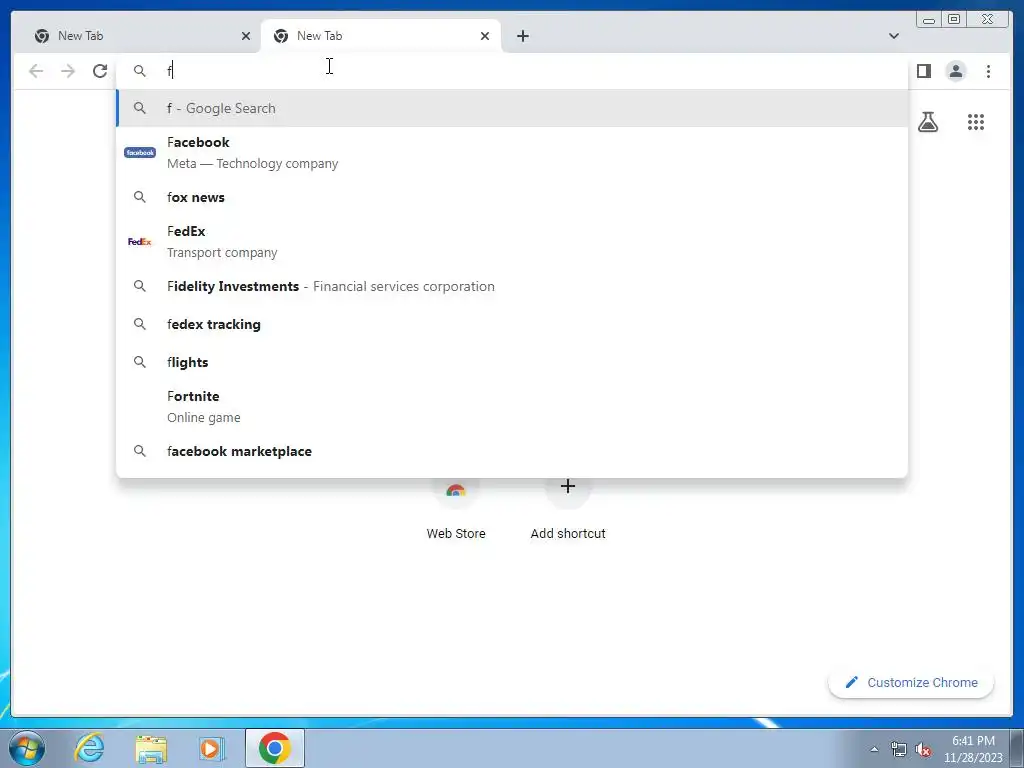Click the magnifier beside 'facebook marketplace'

click(x=140, y=451)
